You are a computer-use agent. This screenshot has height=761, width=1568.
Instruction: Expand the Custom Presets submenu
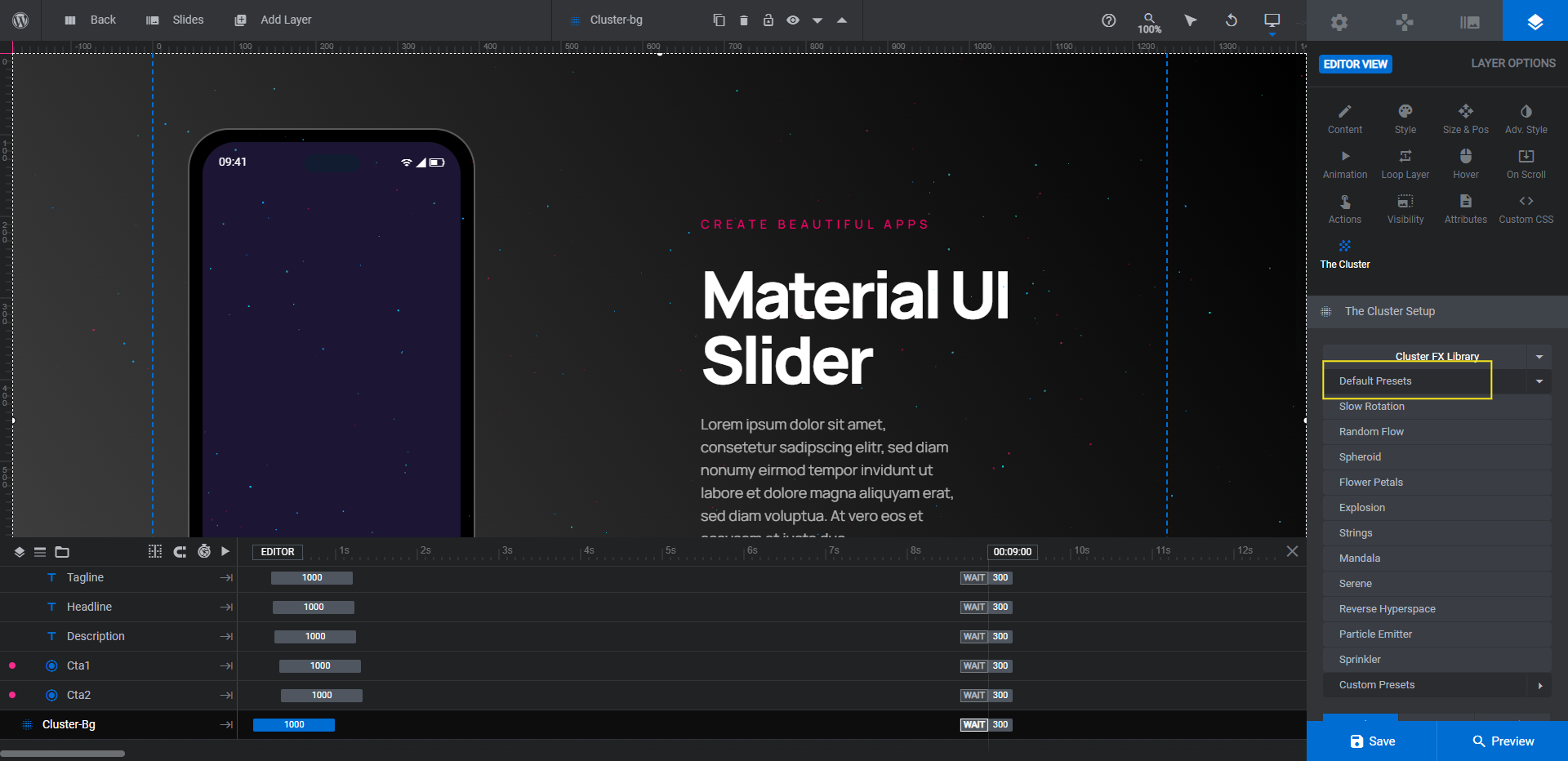tap(1437, 685)
